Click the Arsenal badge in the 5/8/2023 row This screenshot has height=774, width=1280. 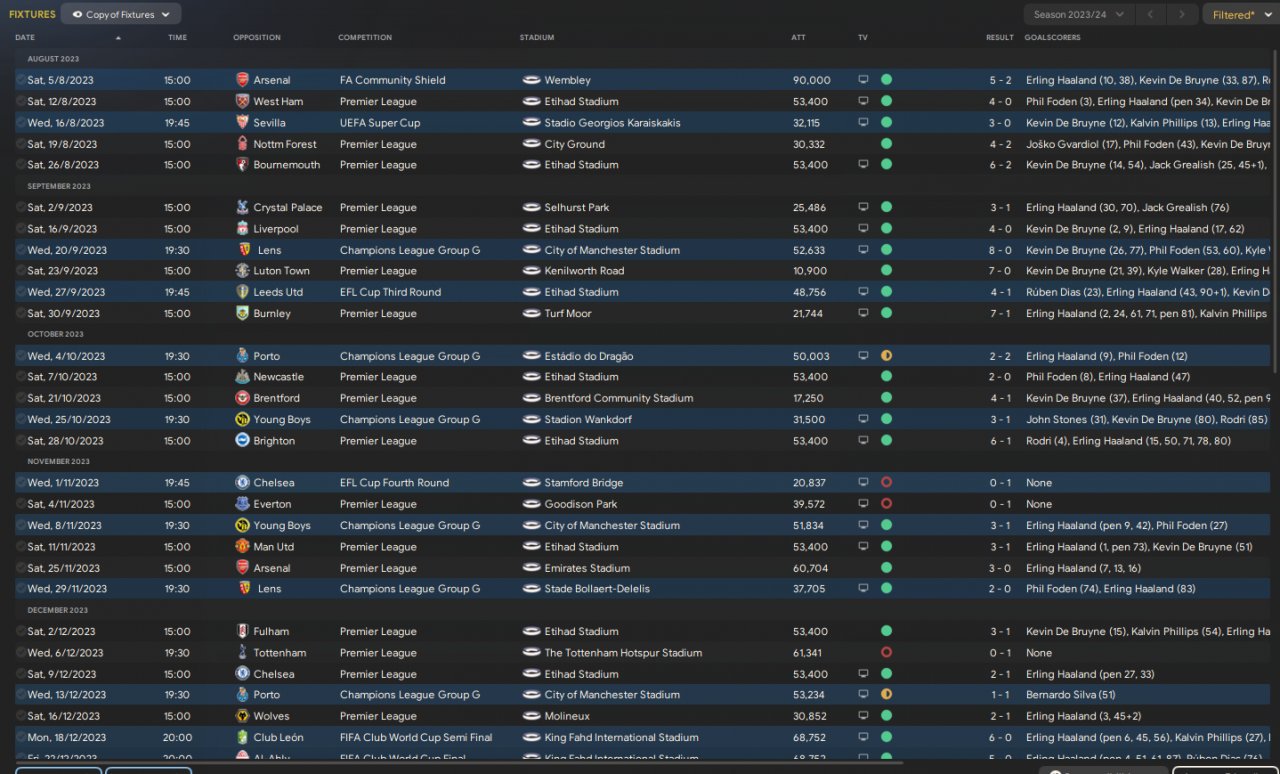(242, 80)
